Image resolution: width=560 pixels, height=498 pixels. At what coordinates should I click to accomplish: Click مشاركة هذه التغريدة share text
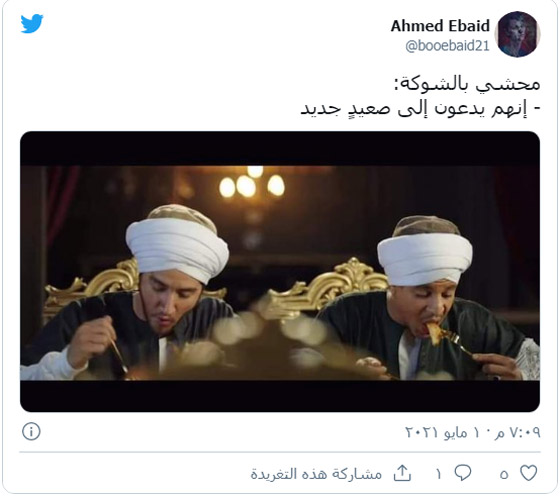(x=316, y=474)
